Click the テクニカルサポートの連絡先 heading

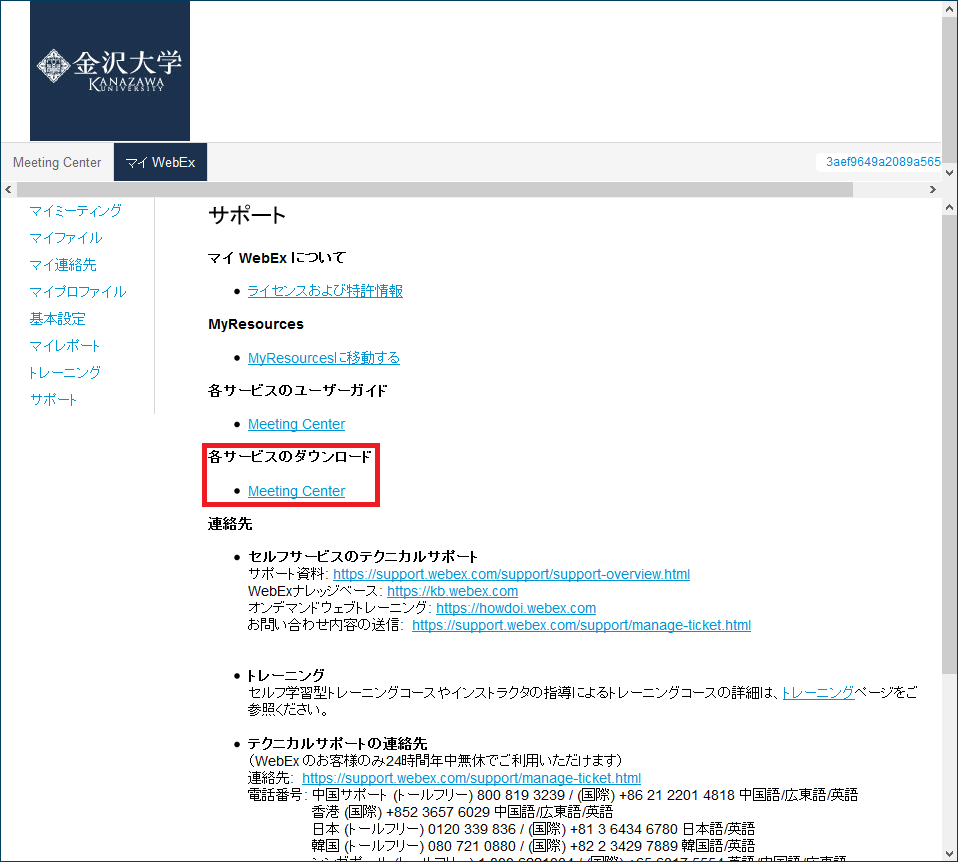pyautogui.click(x=337, y=744)
